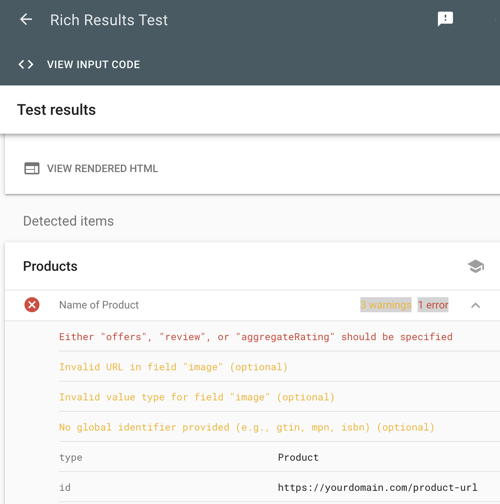Click the rendered HTML page icon
The width and height of the screenshot is (500, 504).
point(32,168)
